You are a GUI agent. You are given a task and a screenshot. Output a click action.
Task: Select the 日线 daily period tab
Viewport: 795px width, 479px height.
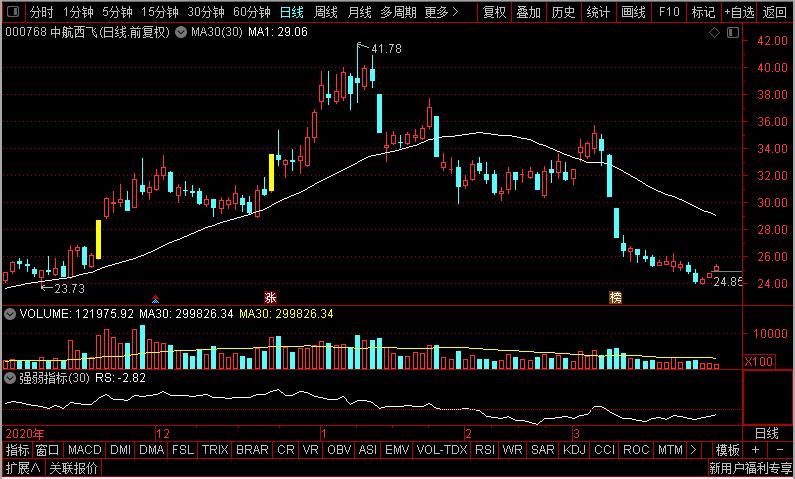click(292, 12)
